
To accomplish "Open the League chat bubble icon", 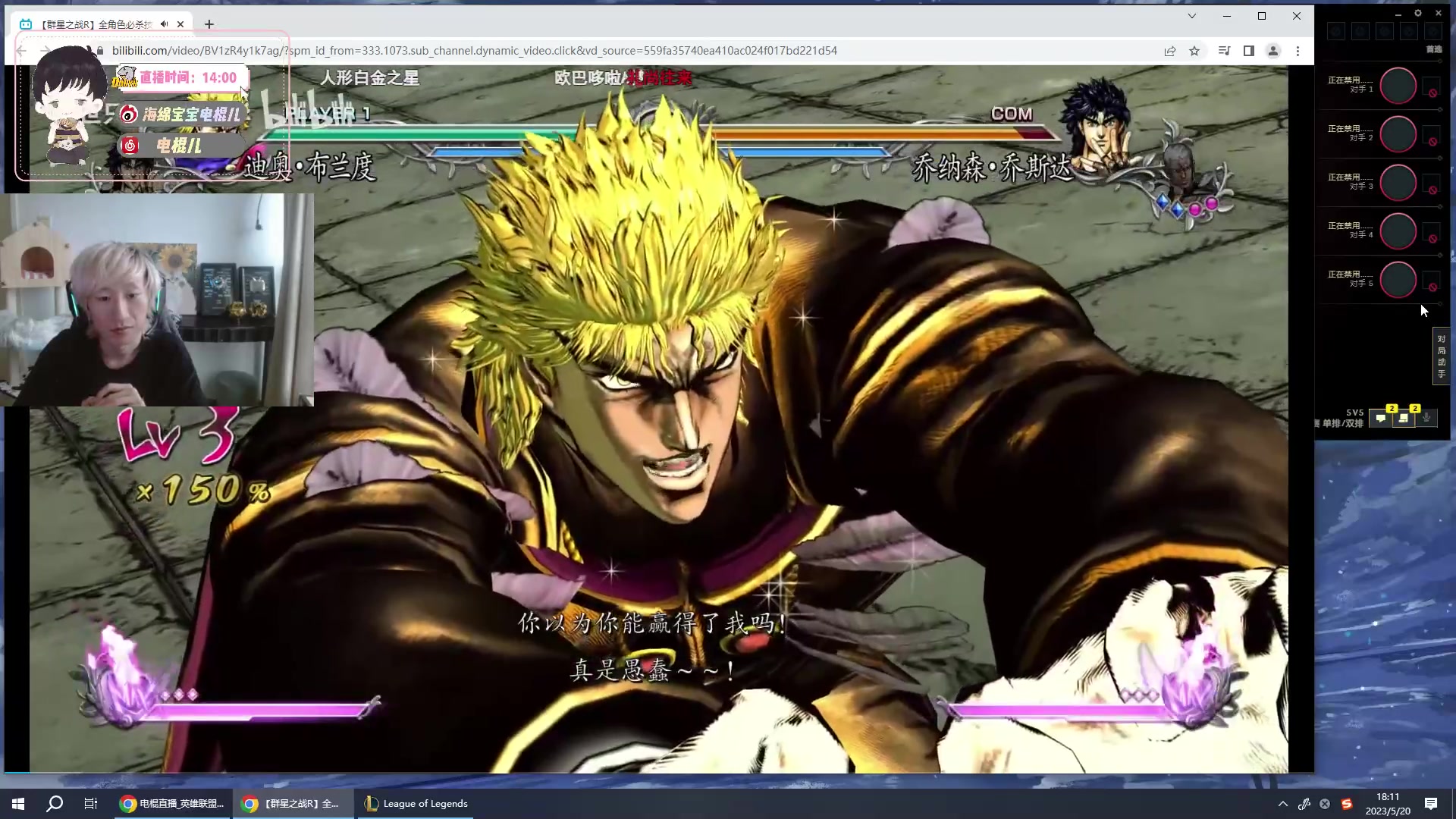I will (x=1381, y=418).
